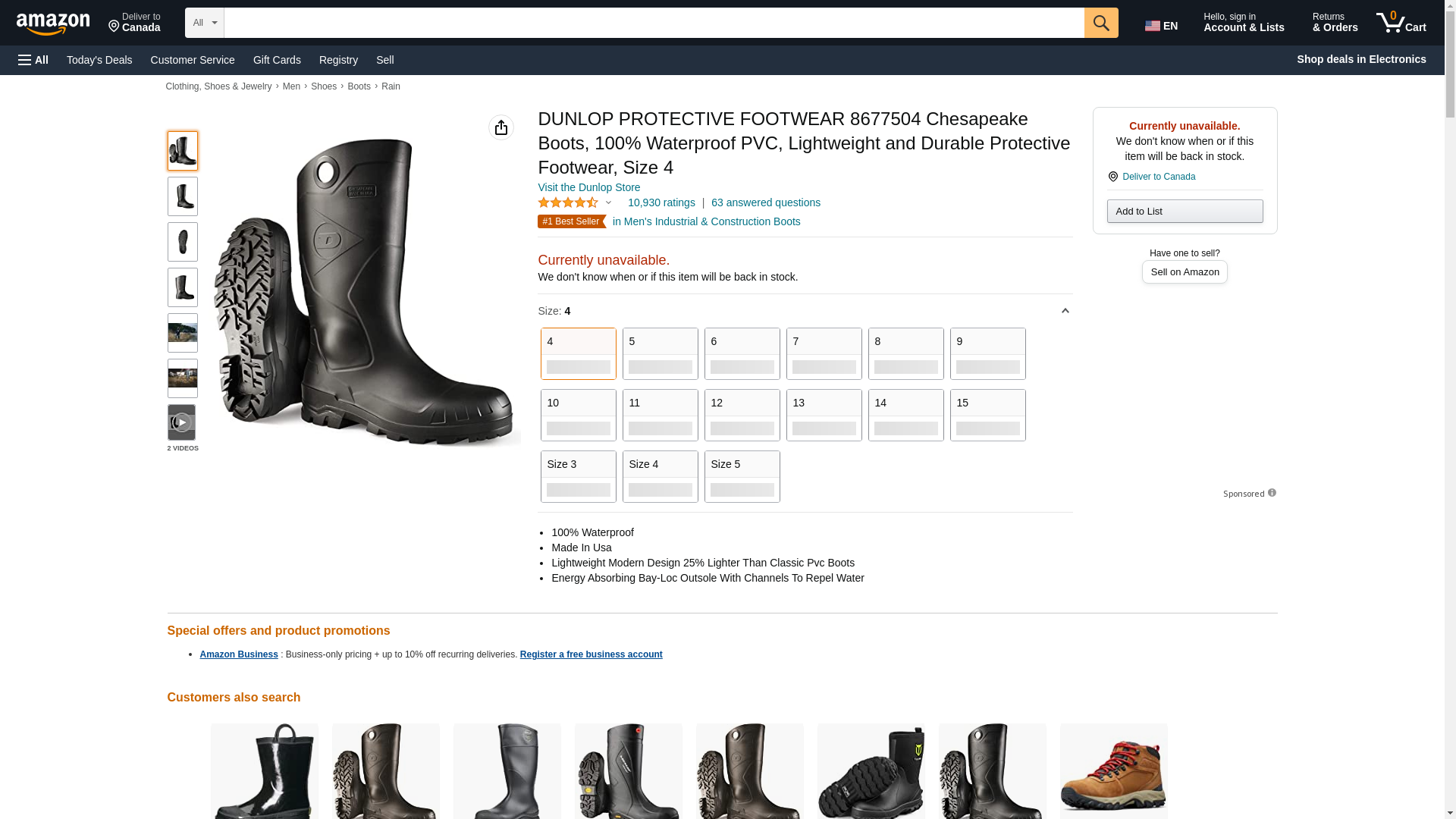Viewport: 1456px width, 819px height.
Task: Click the Amazon logo
Action: coord(53,24)
